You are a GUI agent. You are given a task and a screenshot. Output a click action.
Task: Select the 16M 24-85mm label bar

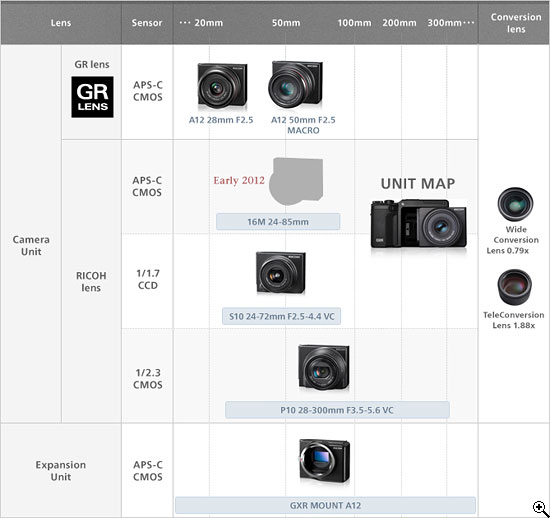coord(278,222)
